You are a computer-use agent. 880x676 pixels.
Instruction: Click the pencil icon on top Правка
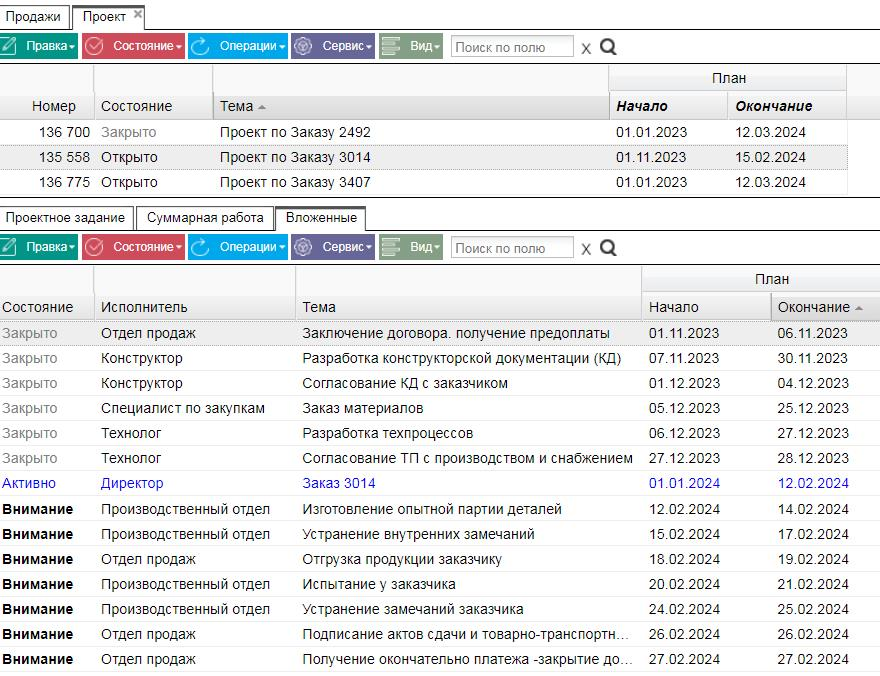tap(9, 46)
